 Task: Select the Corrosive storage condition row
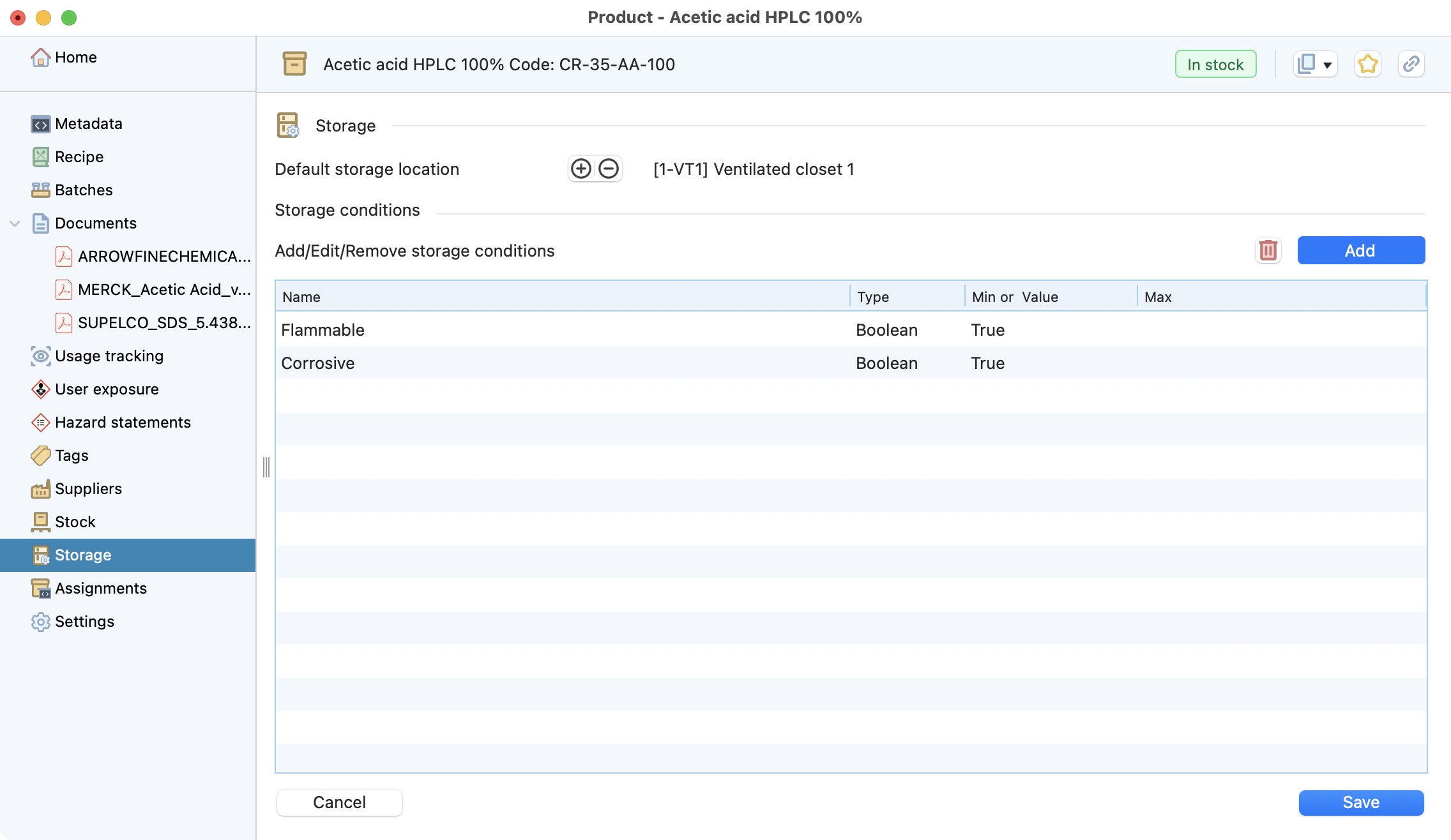[562, 363]
